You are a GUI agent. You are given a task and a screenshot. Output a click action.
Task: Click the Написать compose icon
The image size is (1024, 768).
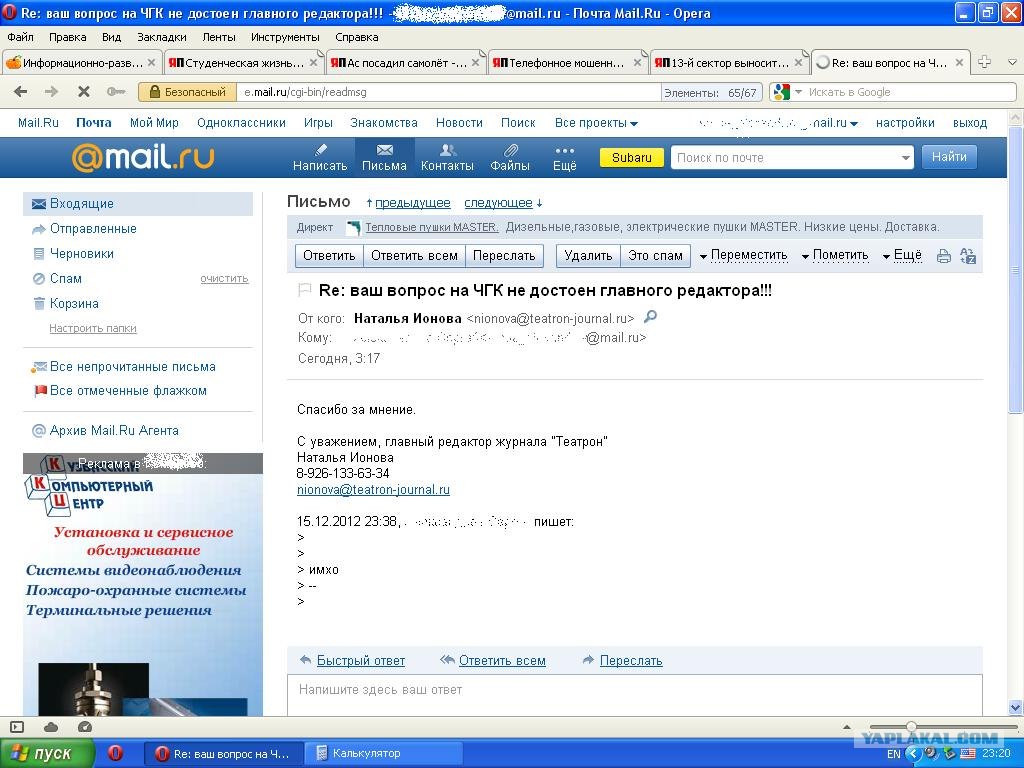[x=319, y=151]
